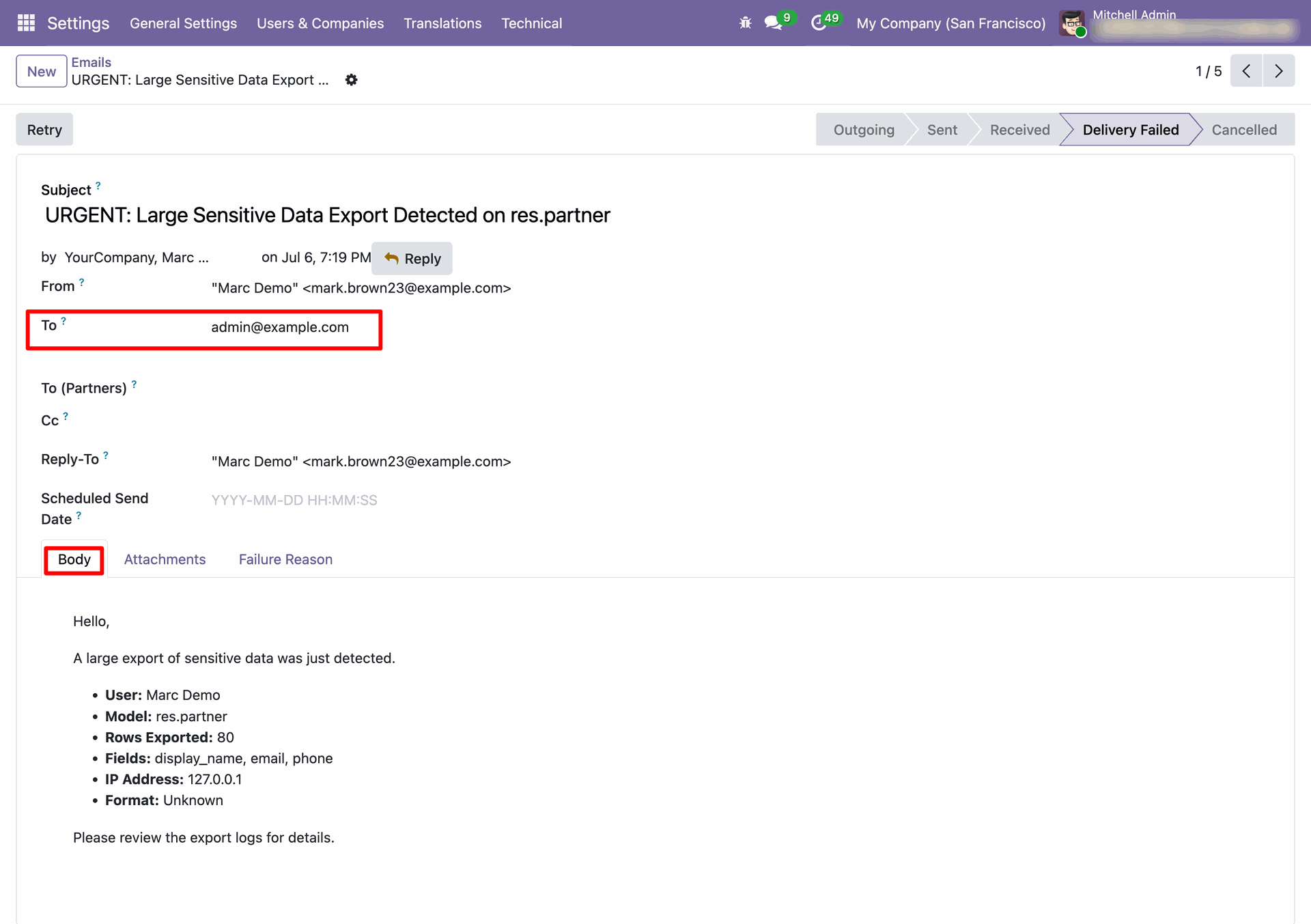Click the Reply-To address field
The width and height of the screenshot is (1311, 924).
(x=361, y=462)
